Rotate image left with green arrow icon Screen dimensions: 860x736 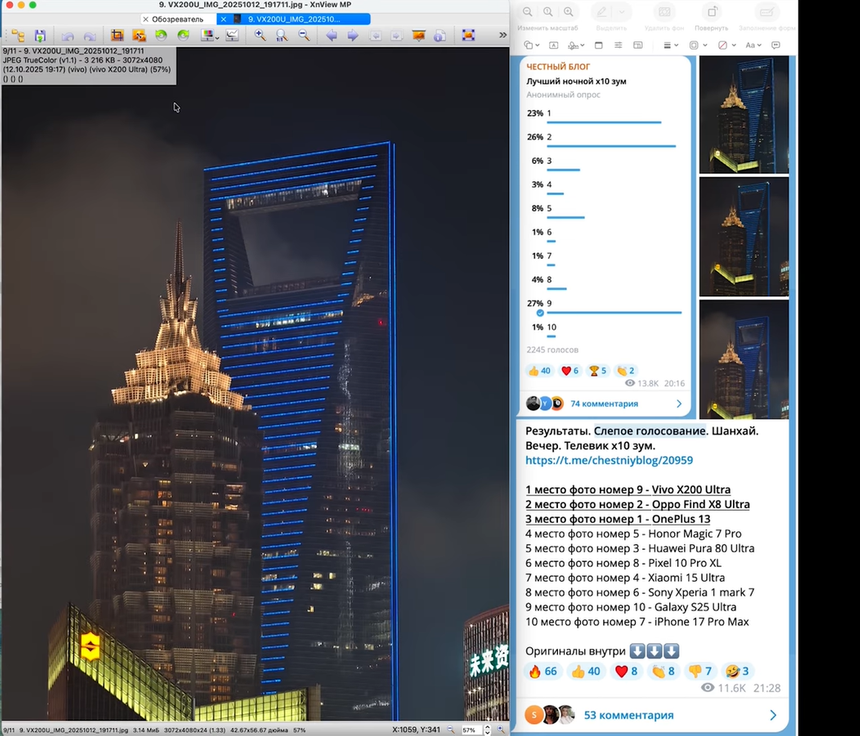pyautogui.click(x=161, y=35)
